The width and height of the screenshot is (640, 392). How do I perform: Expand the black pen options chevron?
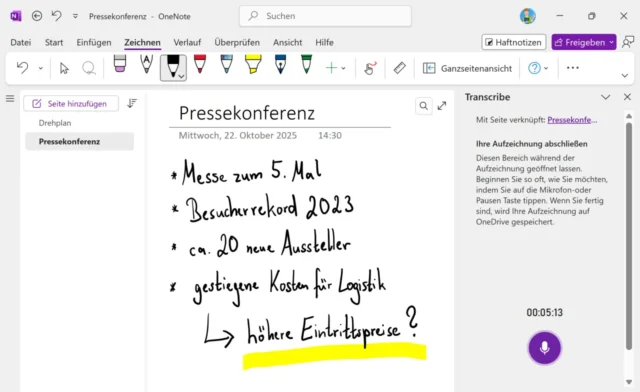point(182,76)
